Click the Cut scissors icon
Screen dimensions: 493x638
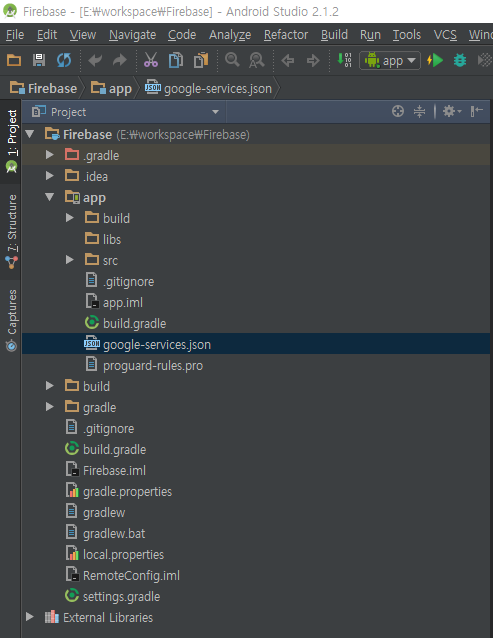pos(151,60)
